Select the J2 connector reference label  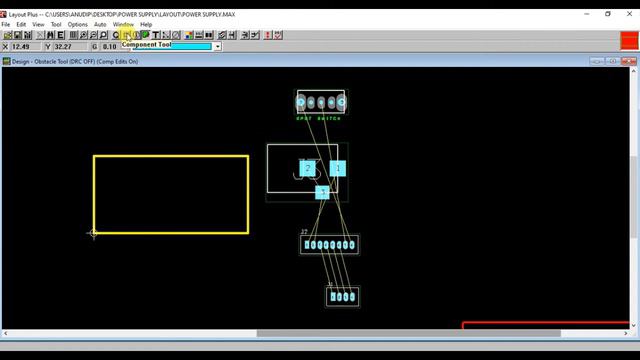point(304,231)
